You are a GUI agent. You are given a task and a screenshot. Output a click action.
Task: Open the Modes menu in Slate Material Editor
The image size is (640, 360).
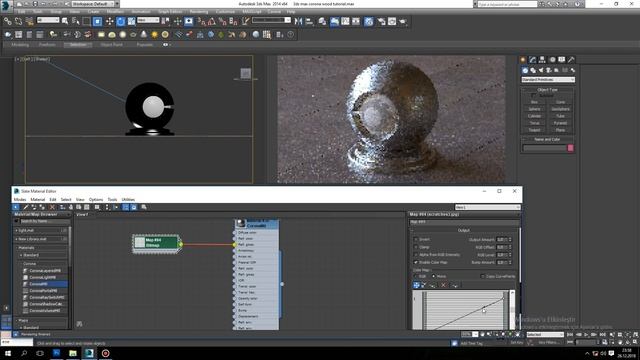coord(20,200)
